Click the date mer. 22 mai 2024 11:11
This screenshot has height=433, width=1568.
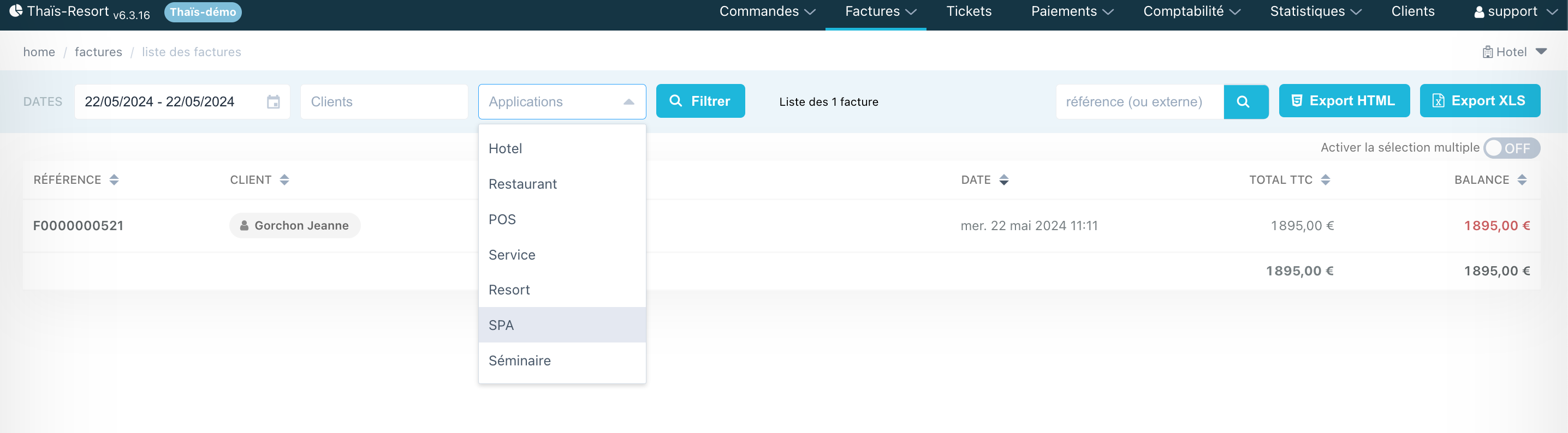coord(1029,226)
